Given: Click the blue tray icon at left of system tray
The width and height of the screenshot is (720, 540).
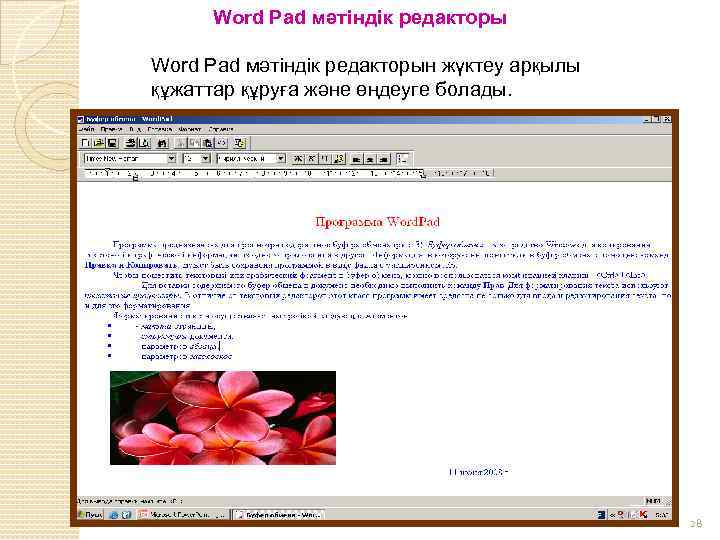Looking at the screenshot, I should [x=601, y=514].
